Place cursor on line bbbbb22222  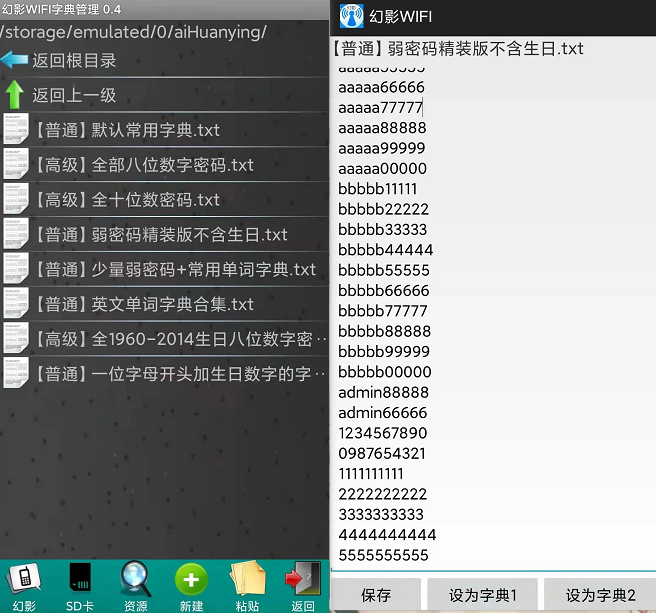[383, 209]
